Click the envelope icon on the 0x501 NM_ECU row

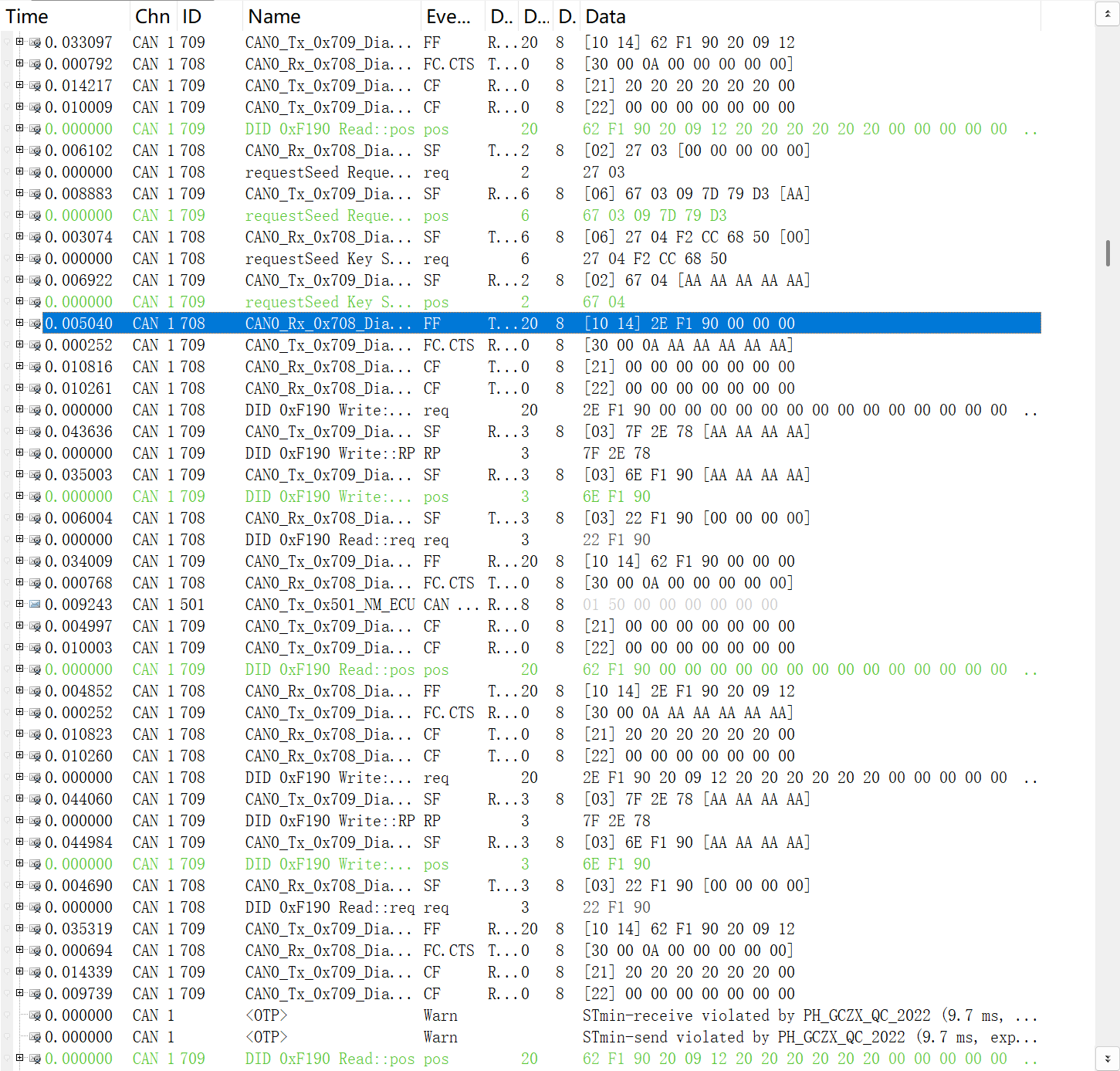35,605
